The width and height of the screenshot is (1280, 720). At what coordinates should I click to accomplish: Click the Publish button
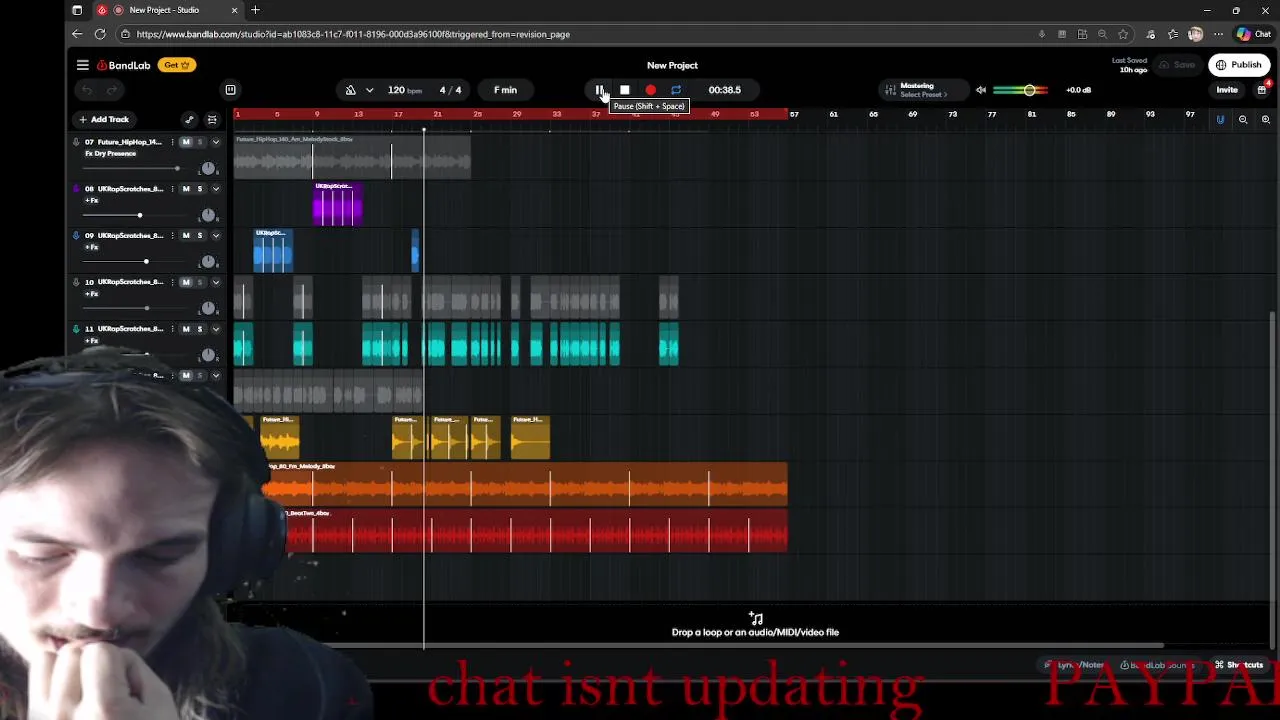[x=1239, y=65]
